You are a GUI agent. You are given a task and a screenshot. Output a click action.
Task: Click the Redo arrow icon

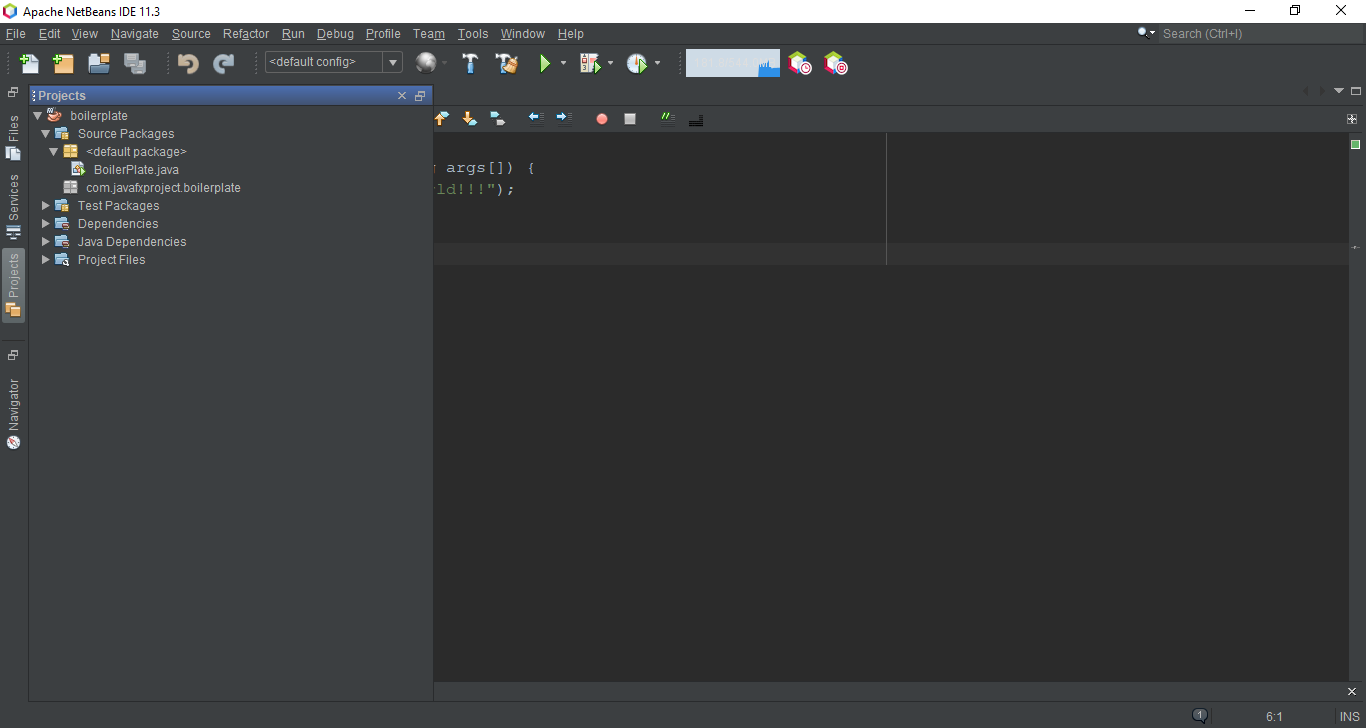click(224, 63)
